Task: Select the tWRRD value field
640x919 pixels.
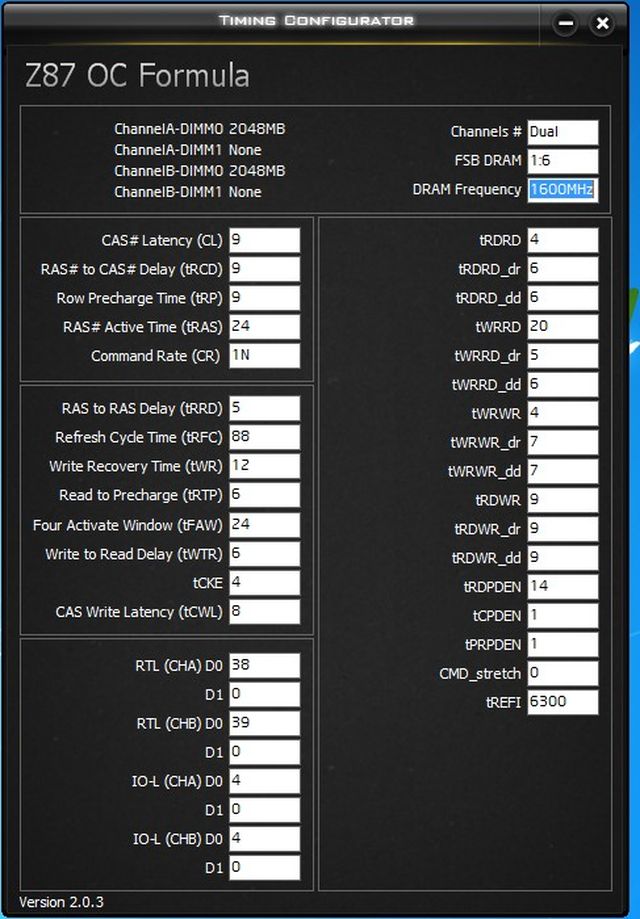Action: (x=562, y=327)
